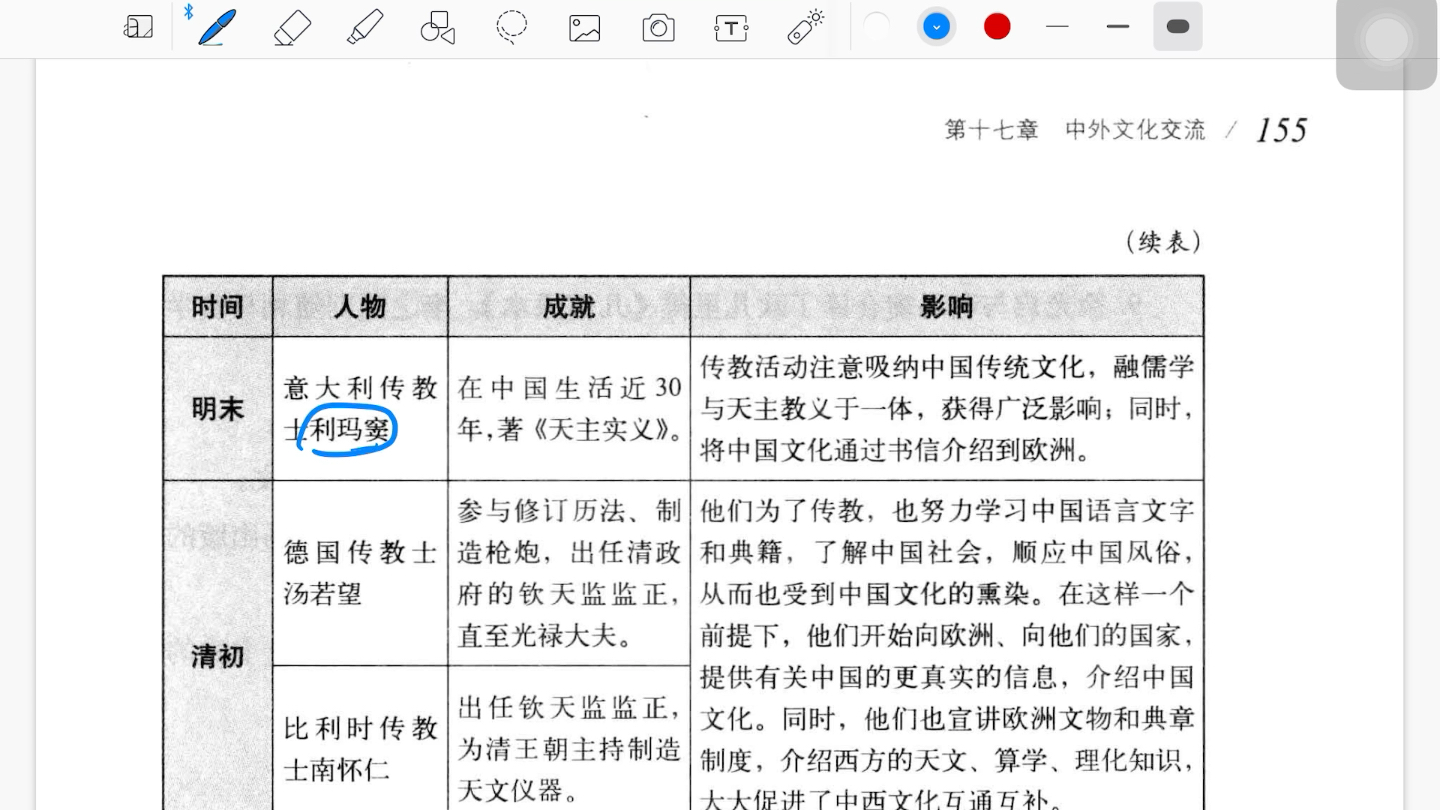Select the thinnest stroke width

(x=1057, y=27)
